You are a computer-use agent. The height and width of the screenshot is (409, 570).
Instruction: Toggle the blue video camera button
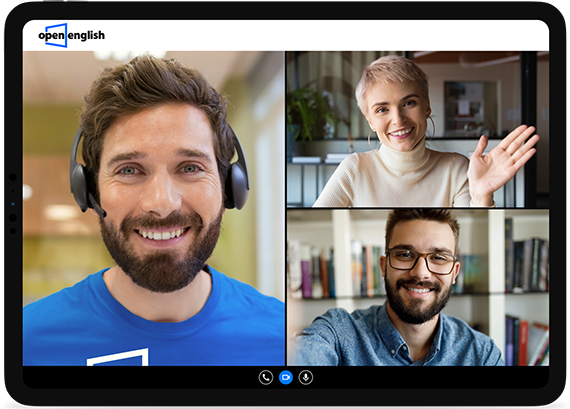pyautogui.click(x=286, y=377)
